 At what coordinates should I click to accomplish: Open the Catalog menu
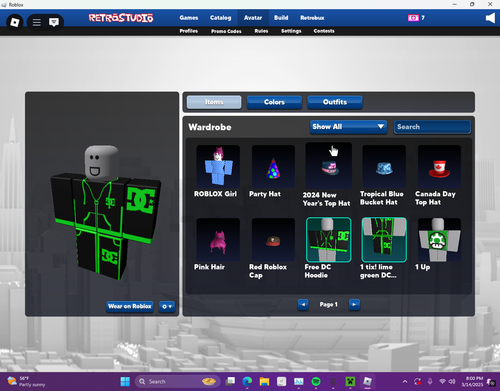[x=220, y=18]
